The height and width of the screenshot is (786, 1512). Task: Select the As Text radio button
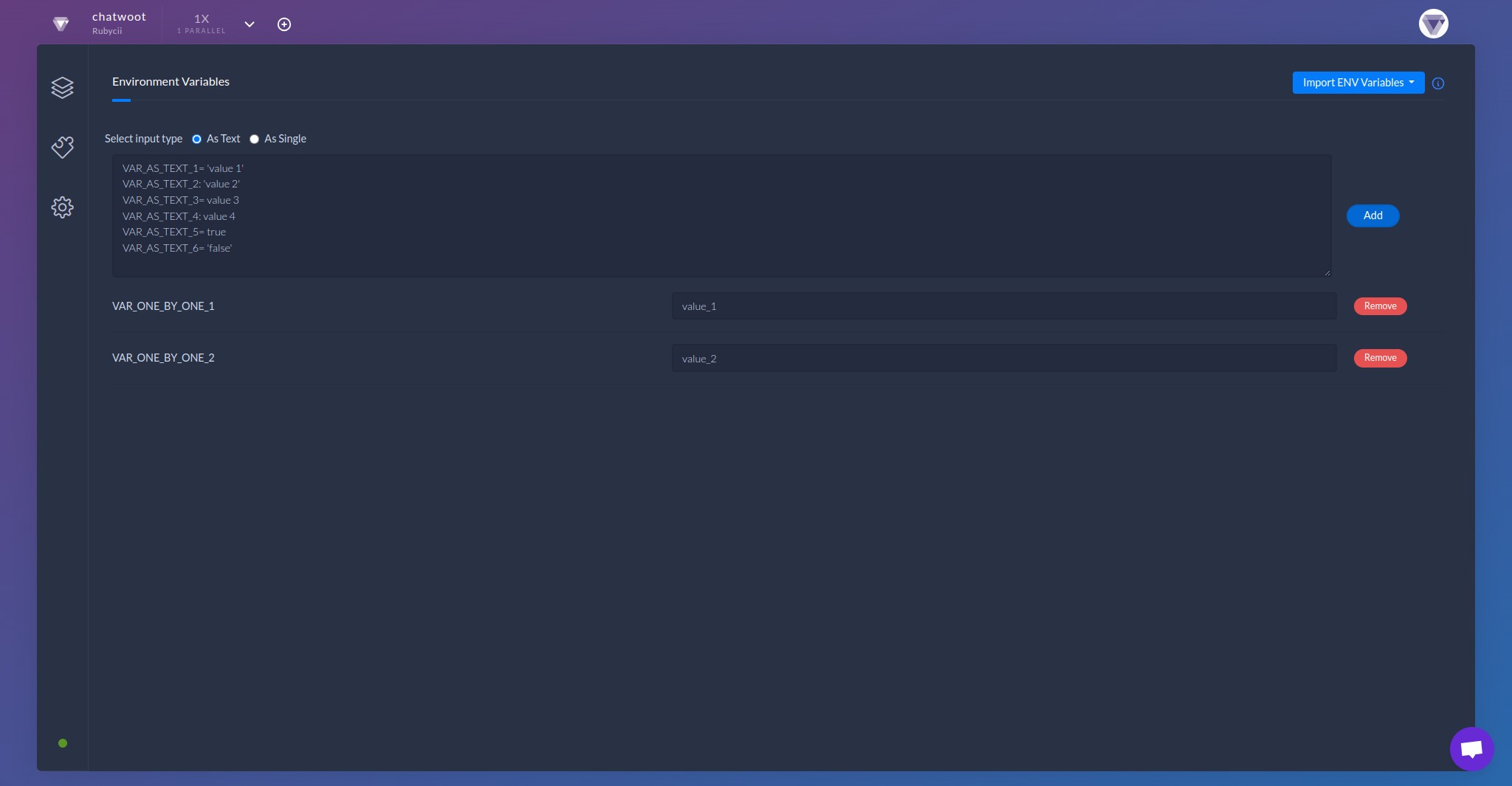tap(196, 139)
